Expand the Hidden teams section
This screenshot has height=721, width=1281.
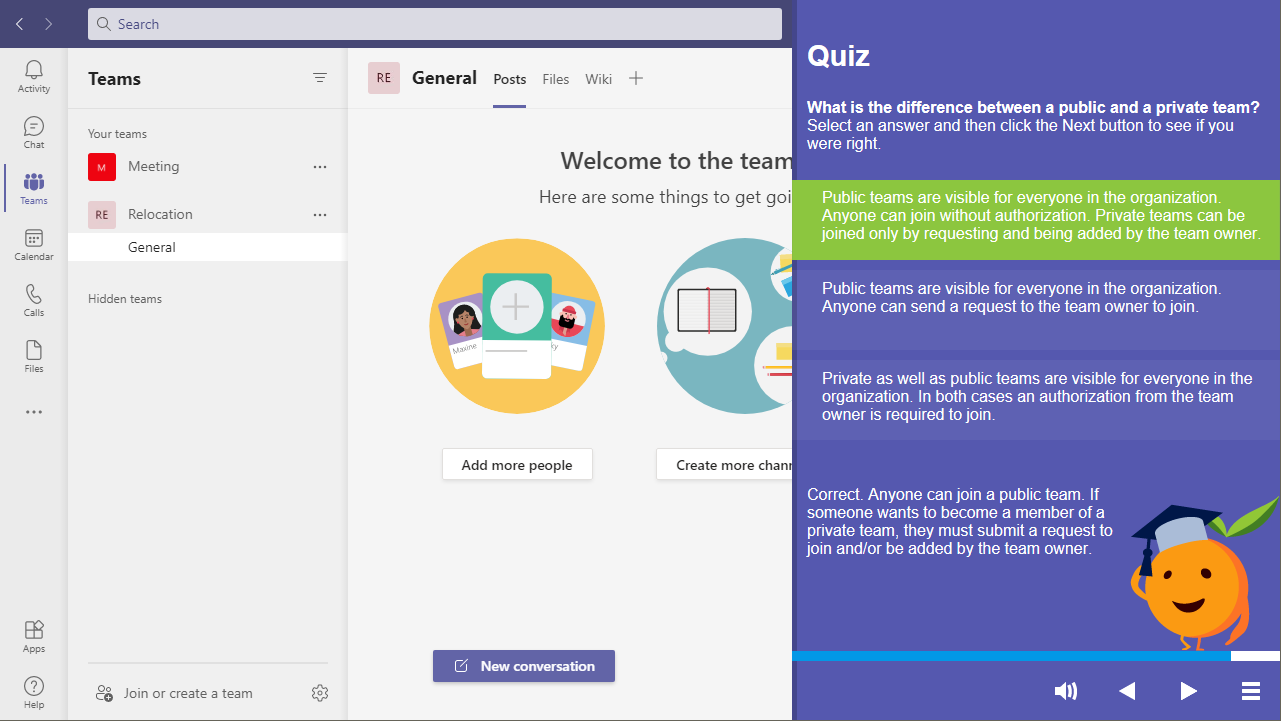pyautogui.click(x=125, y=299)
